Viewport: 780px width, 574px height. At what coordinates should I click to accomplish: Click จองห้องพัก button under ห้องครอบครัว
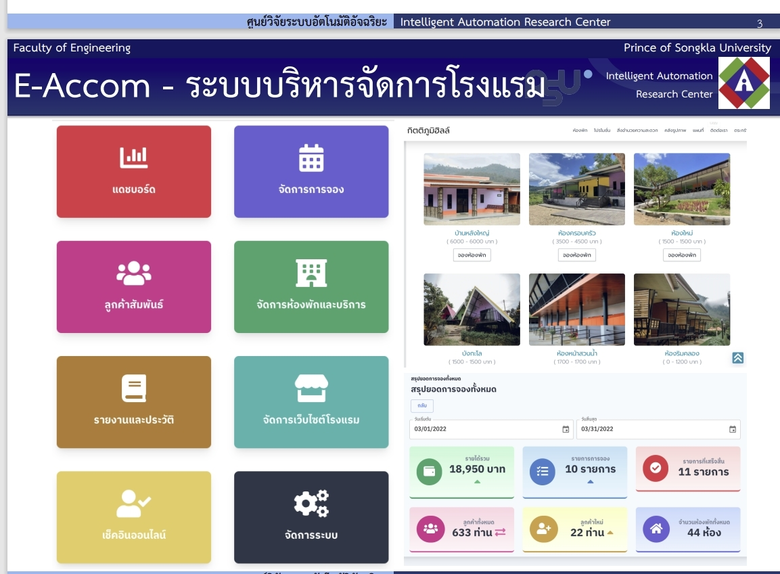pyautogui.click(x=577, y=255)
